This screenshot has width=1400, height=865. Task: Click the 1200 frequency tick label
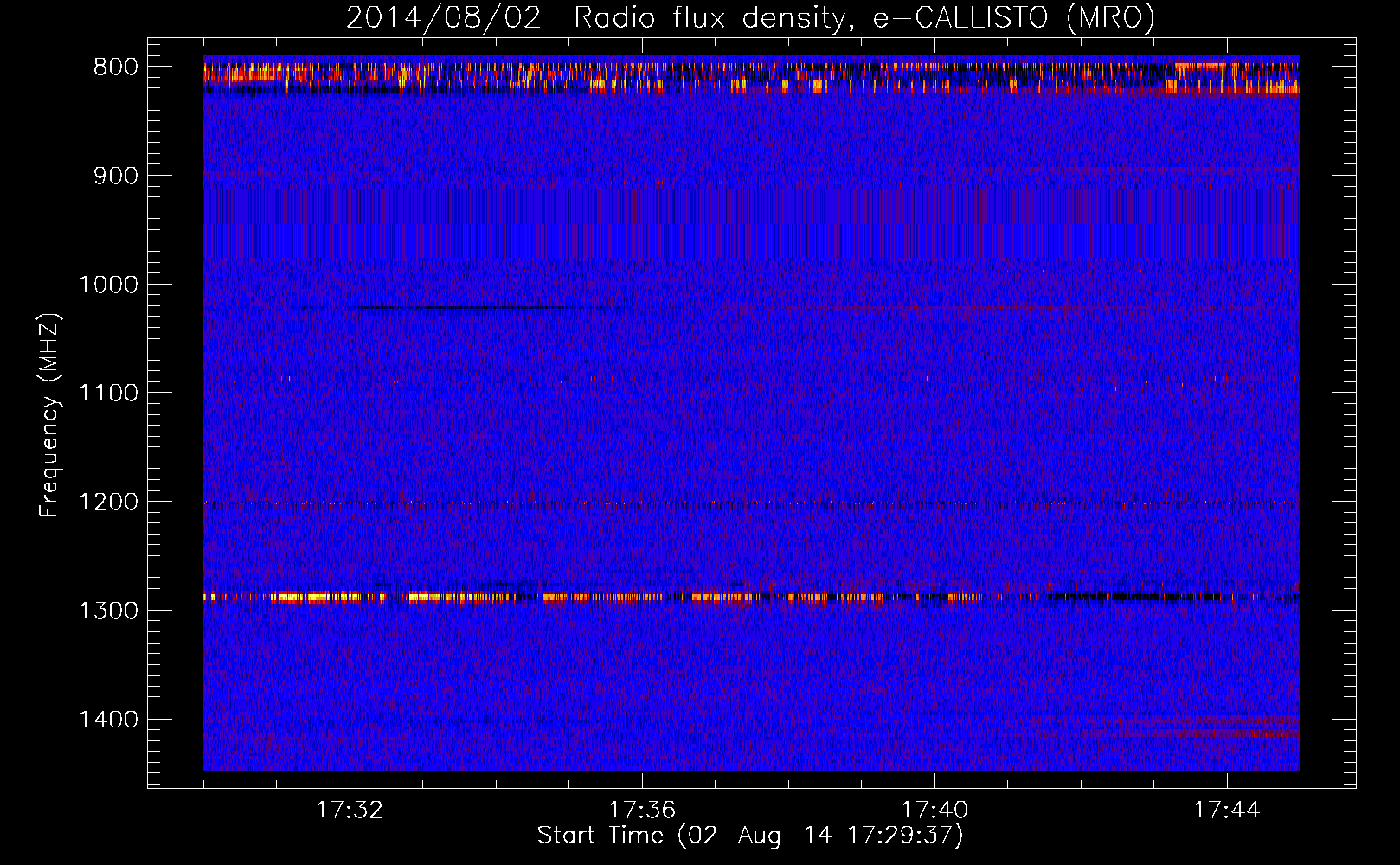(x=108, y=503)
